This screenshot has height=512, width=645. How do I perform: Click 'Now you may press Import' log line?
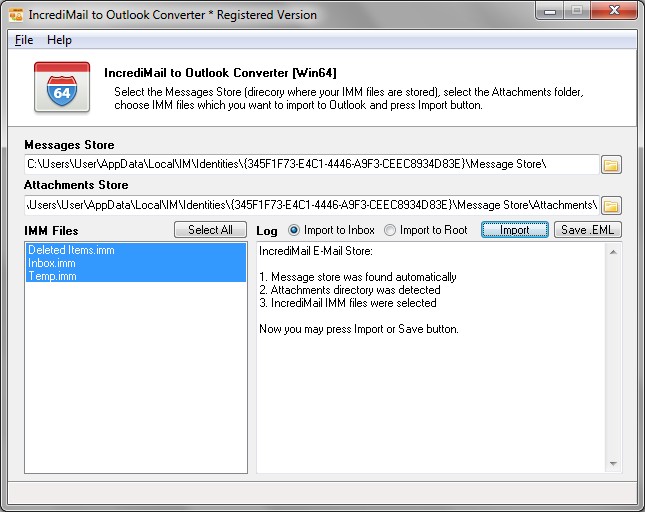[x=359, y=329]
